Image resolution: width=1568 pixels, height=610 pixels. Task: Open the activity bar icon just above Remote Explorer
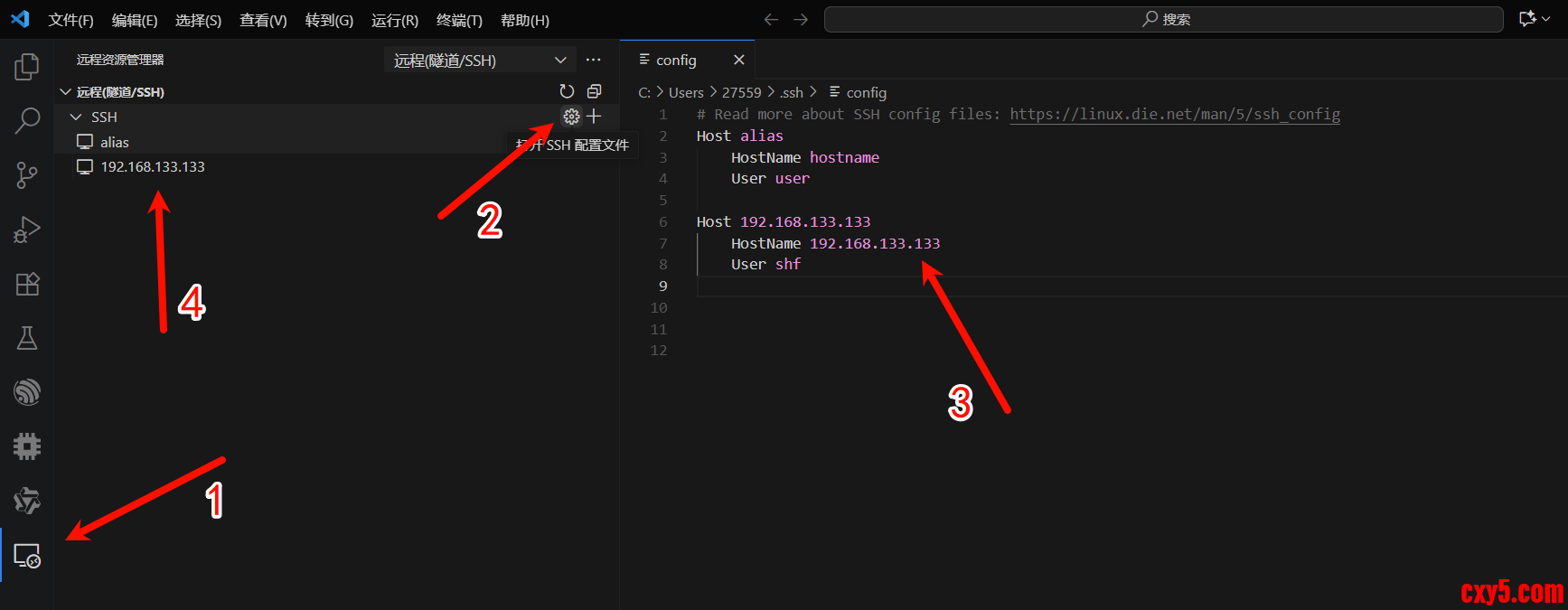point(27,501)
